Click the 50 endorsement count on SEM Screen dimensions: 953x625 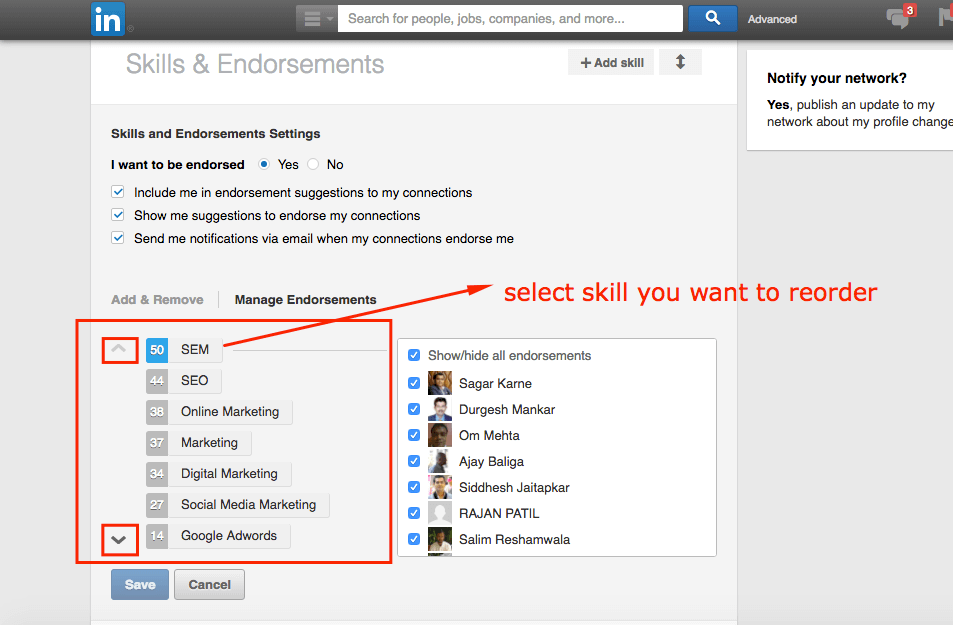click(157, 350)
